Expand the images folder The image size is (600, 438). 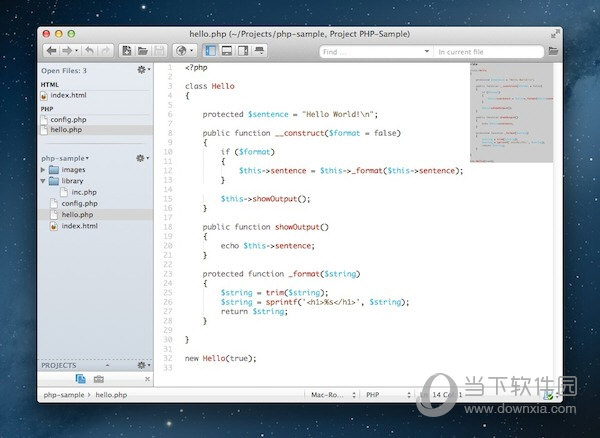pyautogui.click(x=42, y=170)
